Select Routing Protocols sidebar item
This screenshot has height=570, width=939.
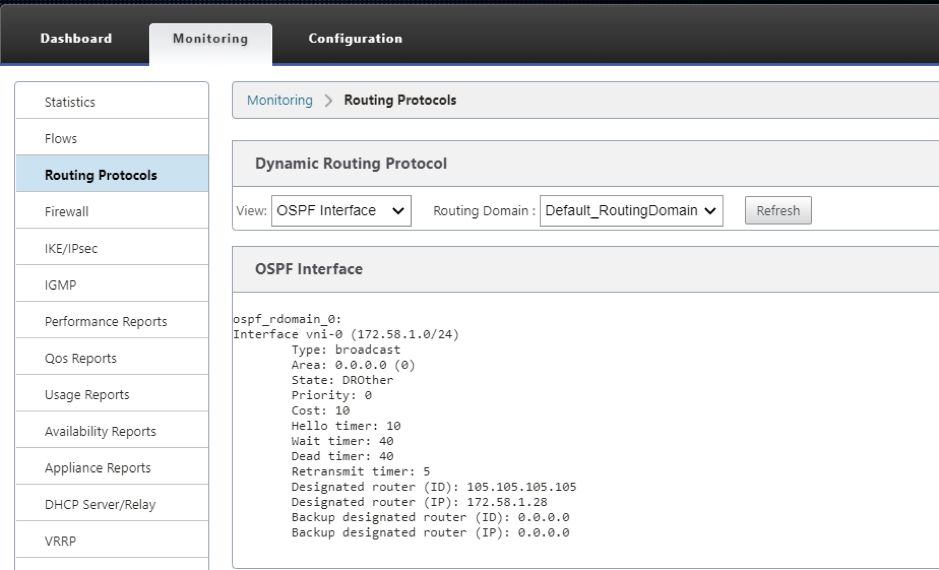pos(112,175)
